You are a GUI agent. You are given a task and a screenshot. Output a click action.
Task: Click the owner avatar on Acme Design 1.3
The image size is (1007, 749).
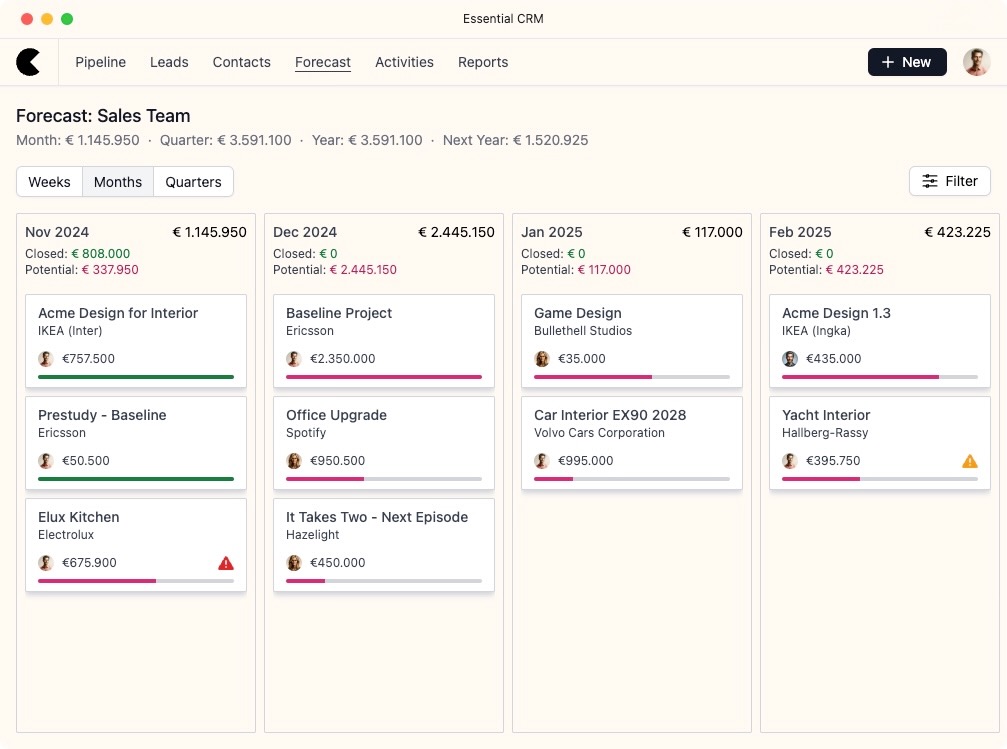789,358
